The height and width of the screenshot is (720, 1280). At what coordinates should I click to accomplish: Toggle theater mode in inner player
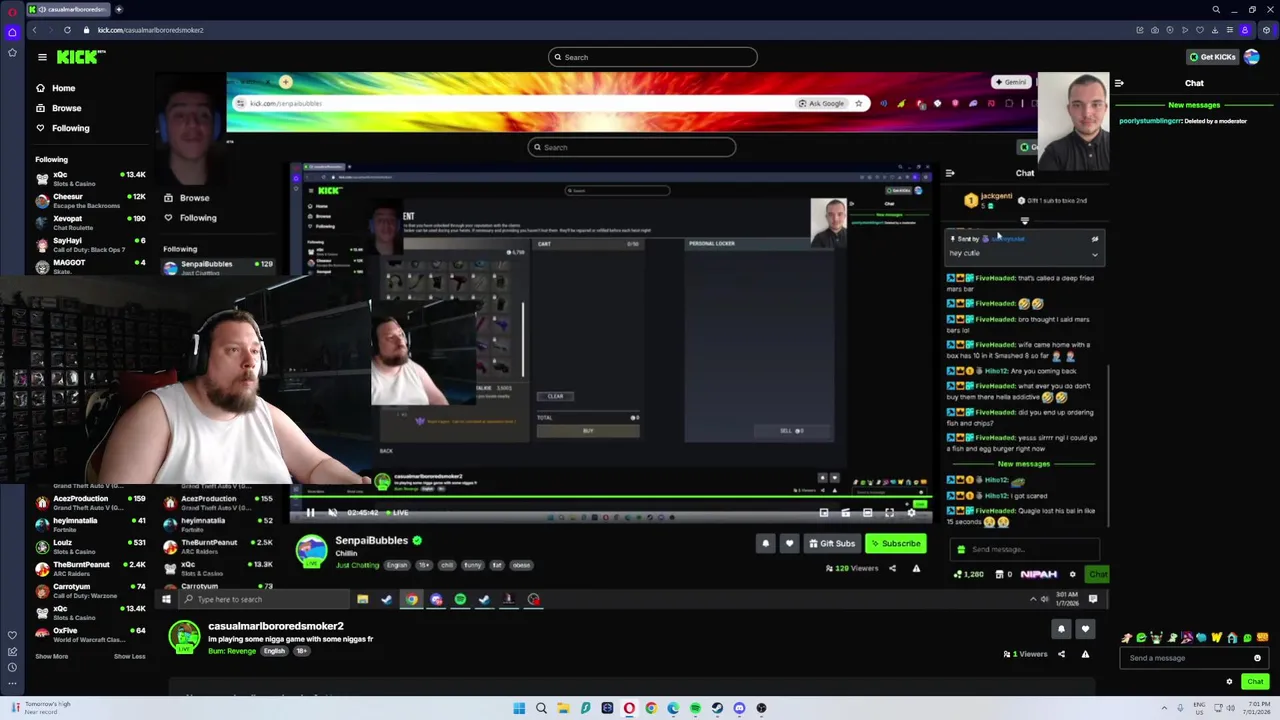[867, 513]
